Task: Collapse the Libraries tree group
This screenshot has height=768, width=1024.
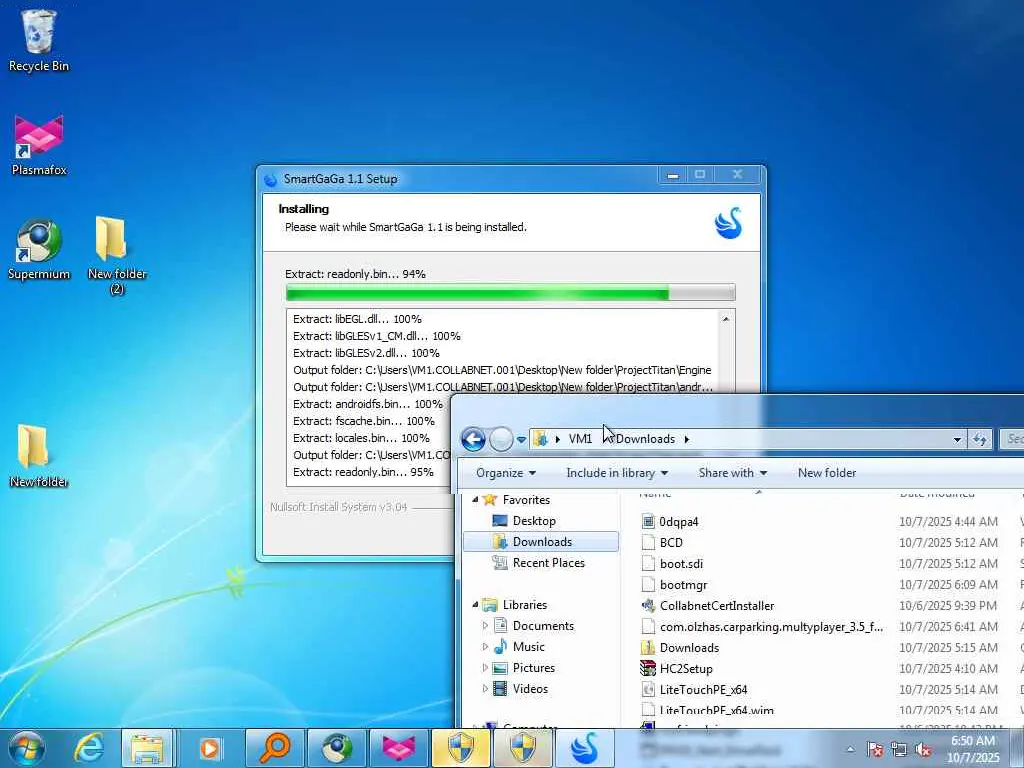Action: [x=475, y=605]
